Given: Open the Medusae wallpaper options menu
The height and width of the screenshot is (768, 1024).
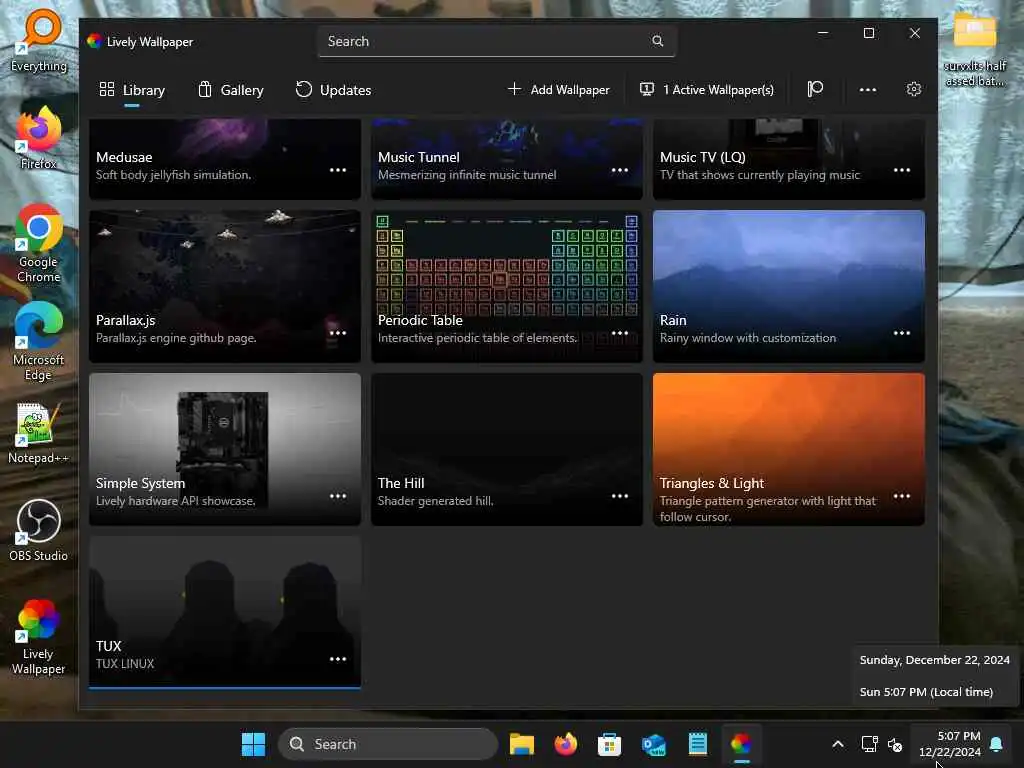Looking at the screenshot, I should pos(338,170).
